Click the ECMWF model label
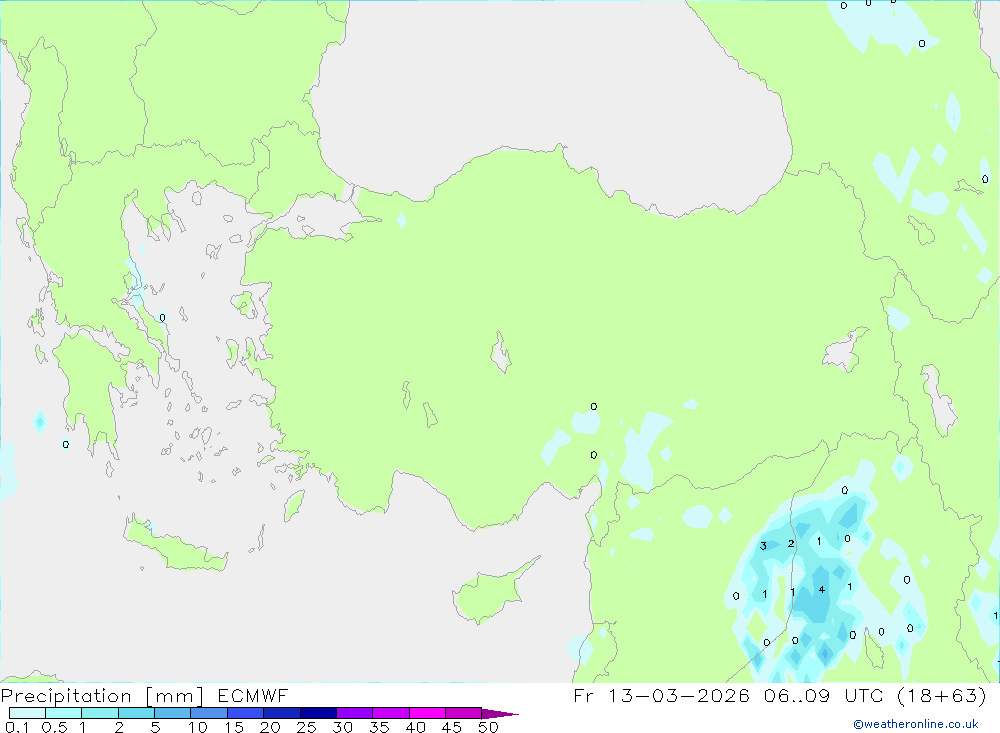1000x733 pixels. [253, 695]
